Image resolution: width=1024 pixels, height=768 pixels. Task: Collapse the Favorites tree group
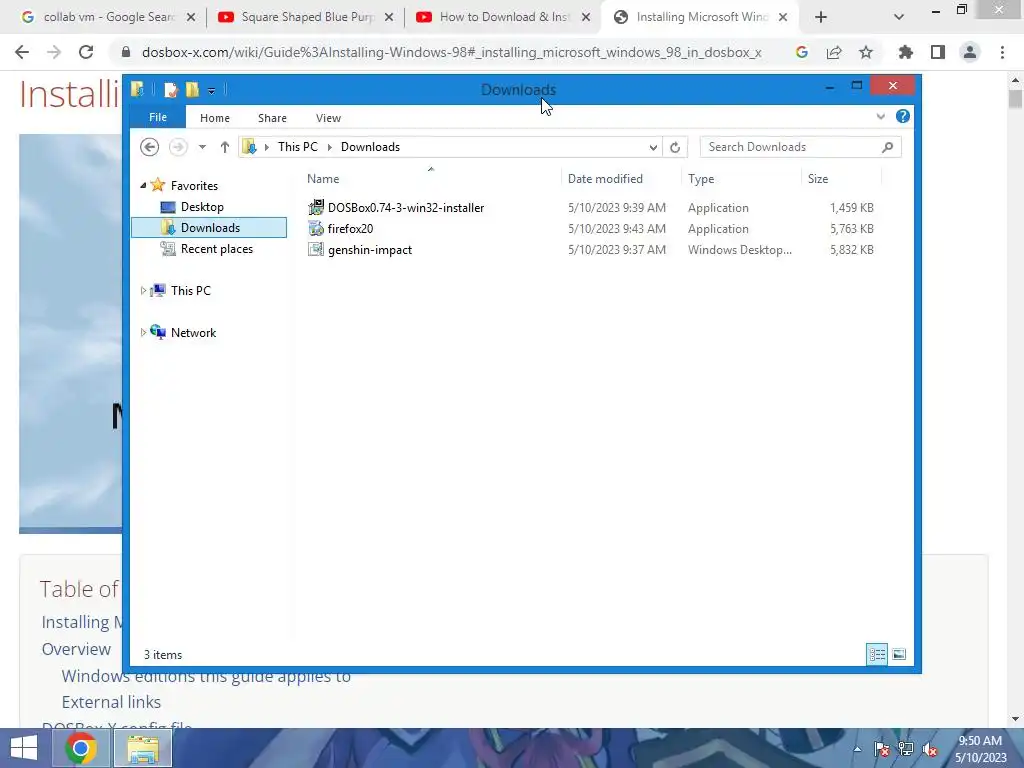pyautogui.click(x=143, y=185)
